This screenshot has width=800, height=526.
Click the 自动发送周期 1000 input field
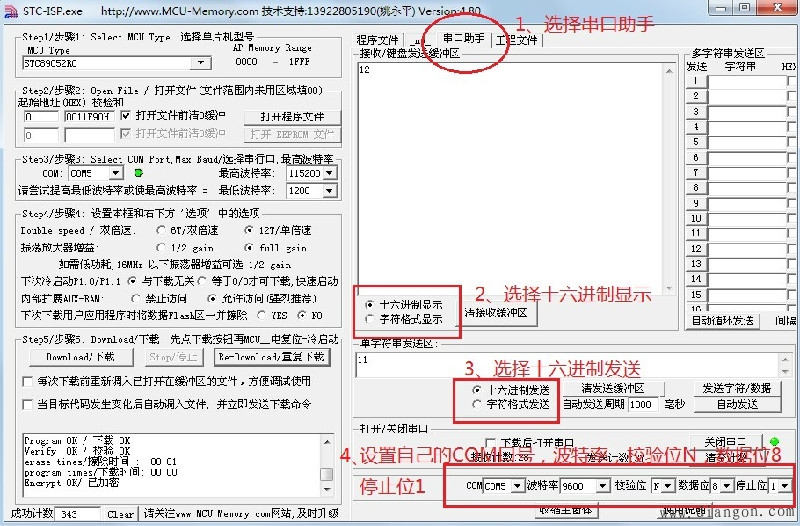(x=643, y=405)
